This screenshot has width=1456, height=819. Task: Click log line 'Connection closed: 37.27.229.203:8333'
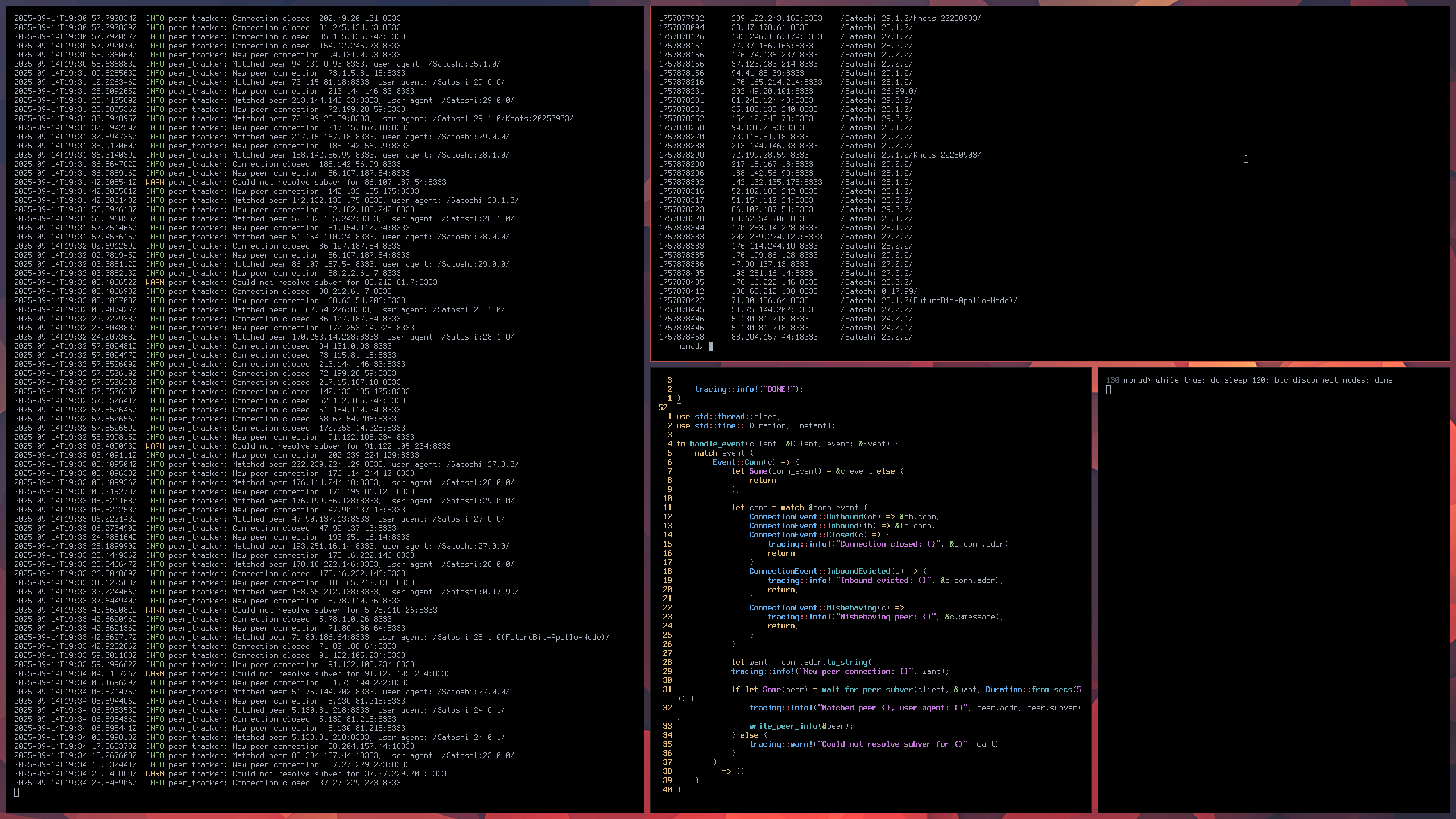pos(208,783)
